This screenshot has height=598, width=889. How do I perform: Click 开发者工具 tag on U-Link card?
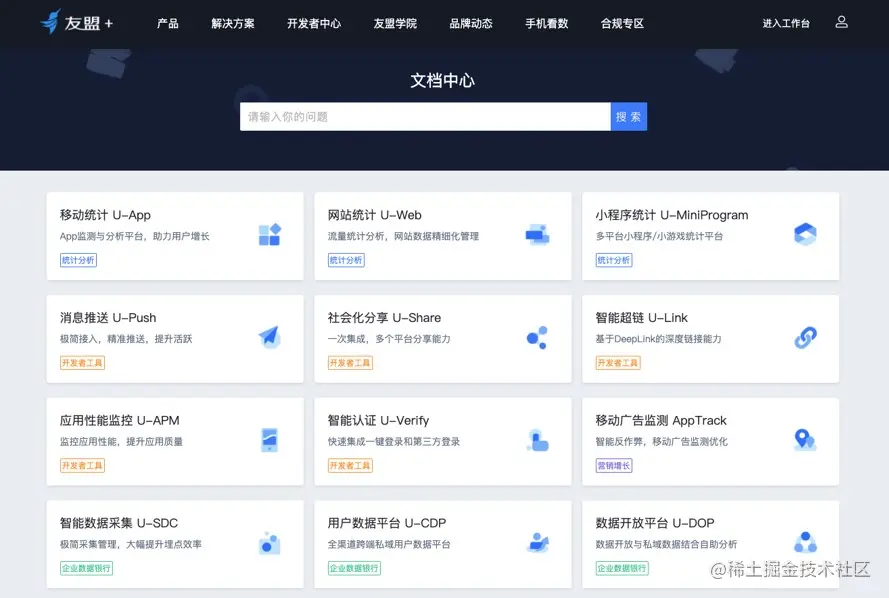[618, 363]
